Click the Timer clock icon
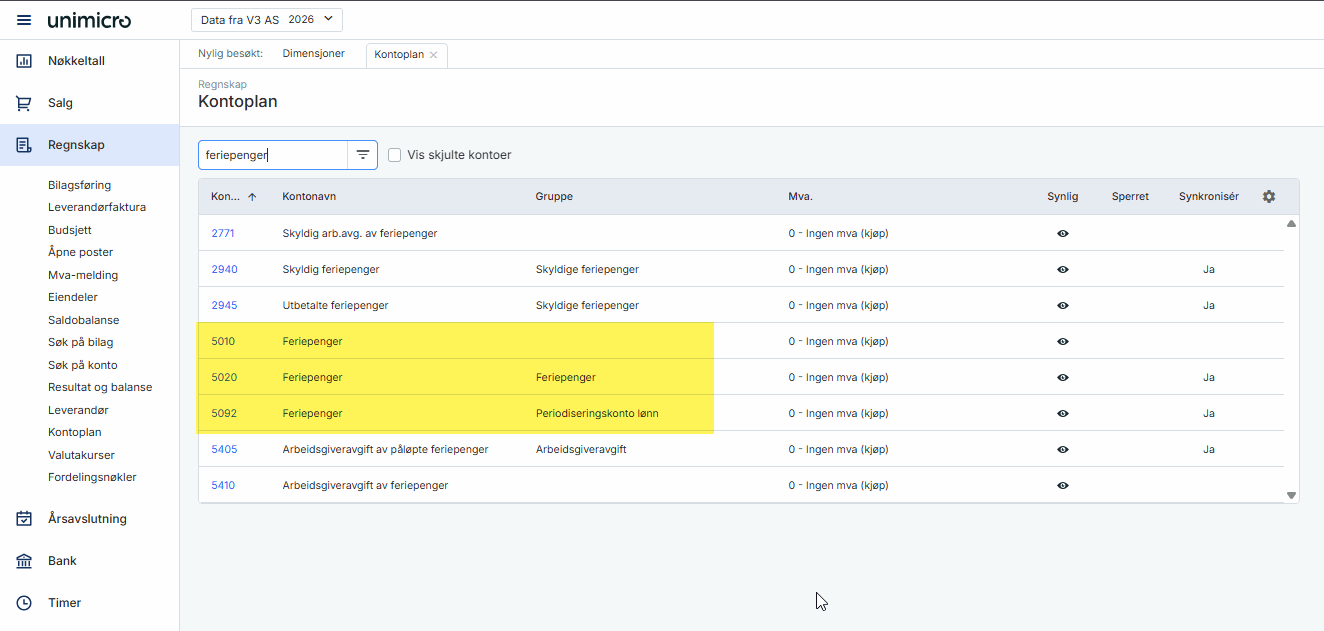The height and width of the screenshot is (631, 1324). [24, 603]
